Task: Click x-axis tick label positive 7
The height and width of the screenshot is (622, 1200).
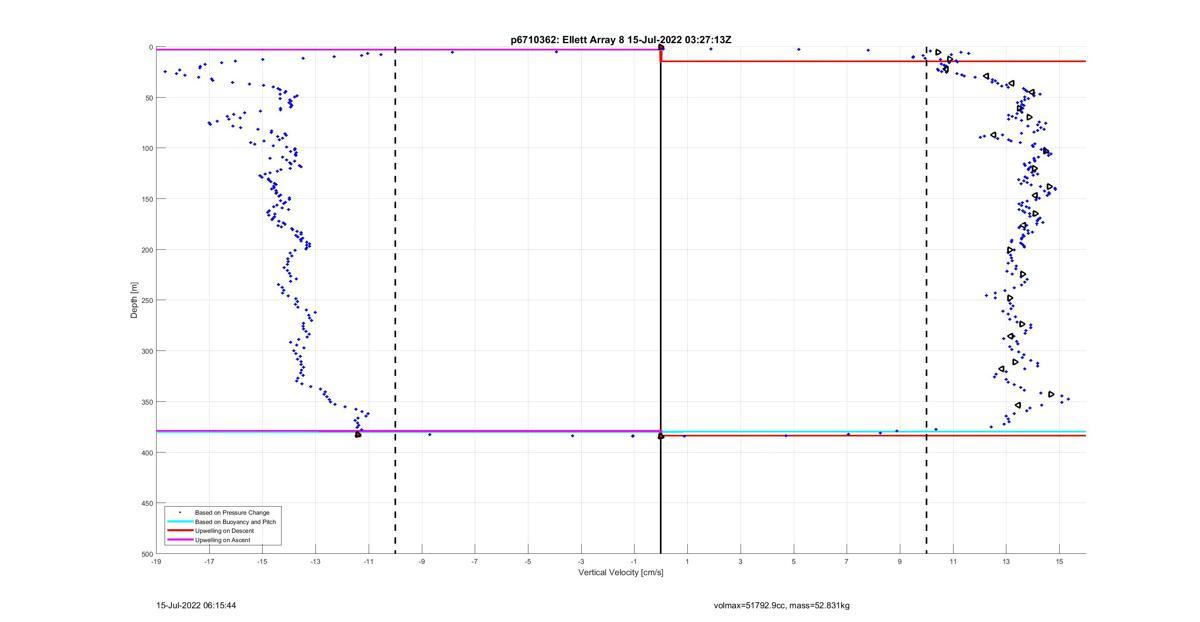Action: pos(847,561)
